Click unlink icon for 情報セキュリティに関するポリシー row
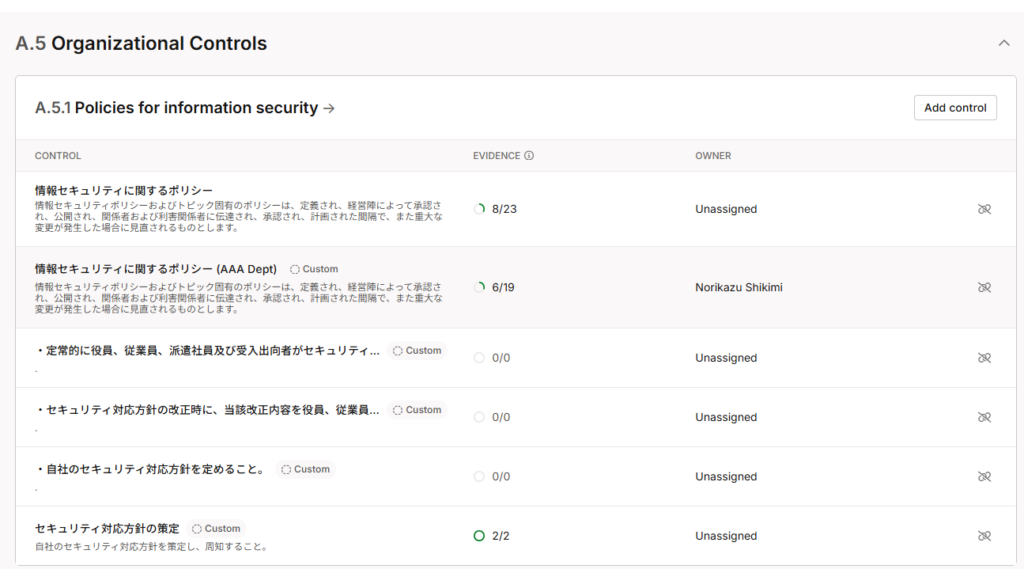The height and width of the screenshot is (569, 1024). tap(984, 209)
